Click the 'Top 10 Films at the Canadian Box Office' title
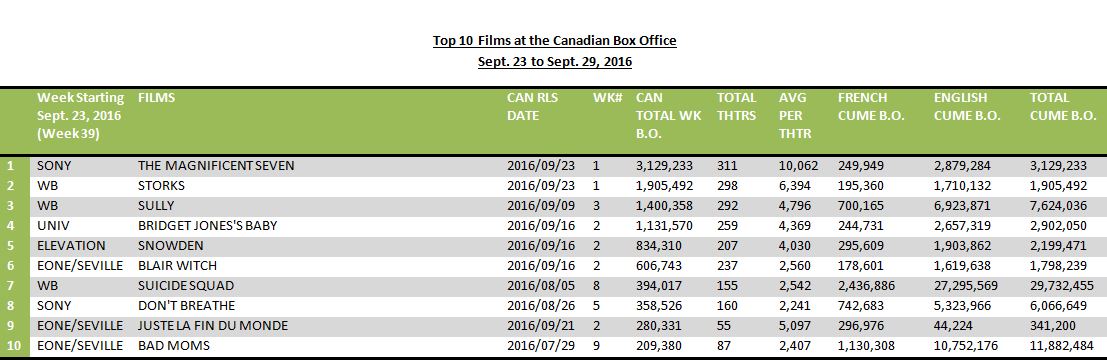The image size is (1107, 360). click(554, 40)
